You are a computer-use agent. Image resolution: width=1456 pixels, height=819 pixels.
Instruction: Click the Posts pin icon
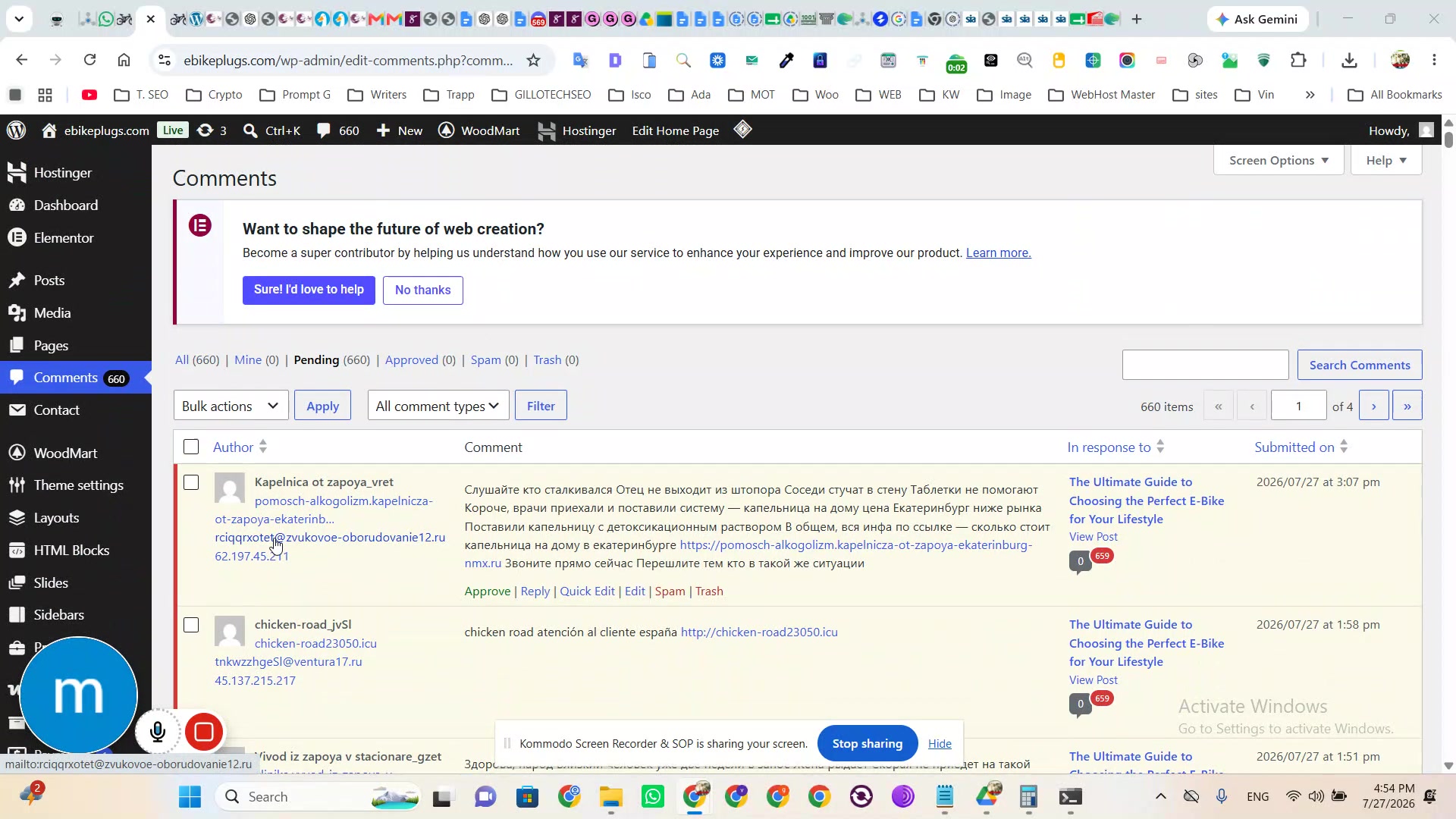17,281
